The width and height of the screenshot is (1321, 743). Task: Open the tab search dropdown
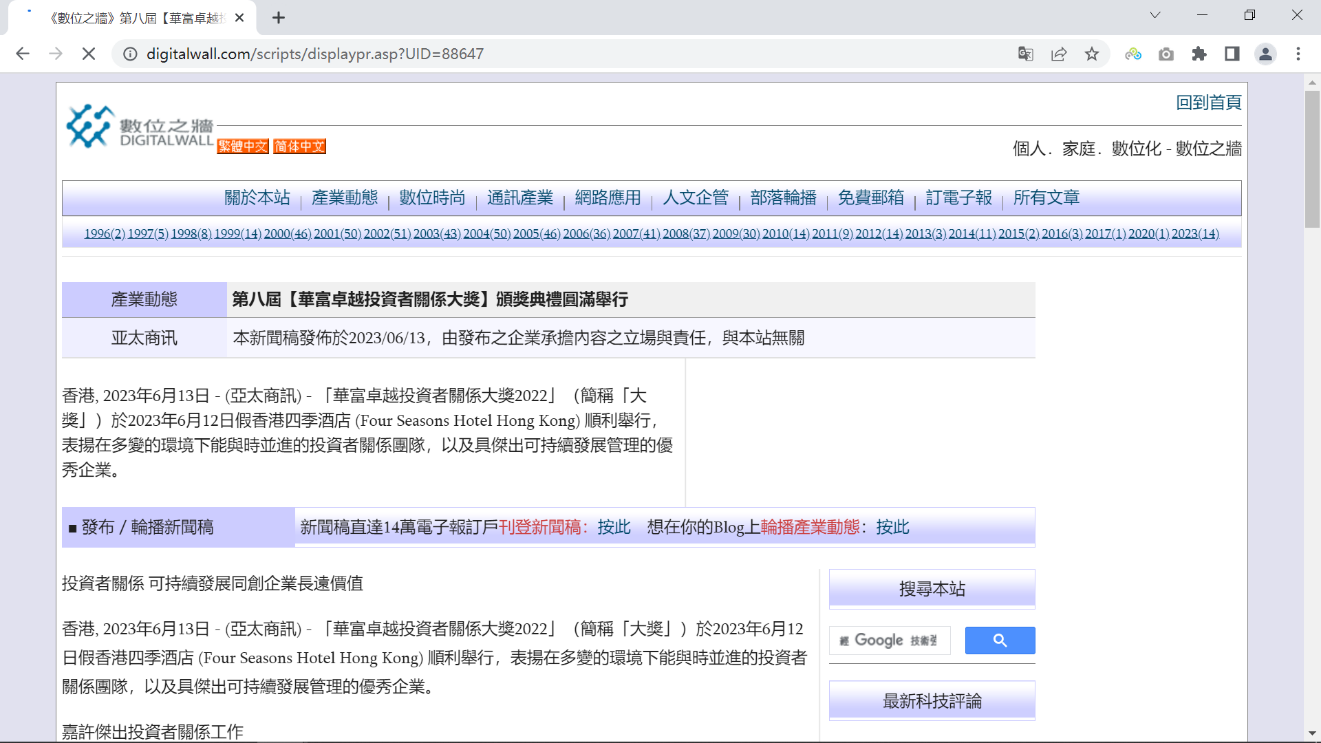pyautogui.click(x=1155, y=15)
